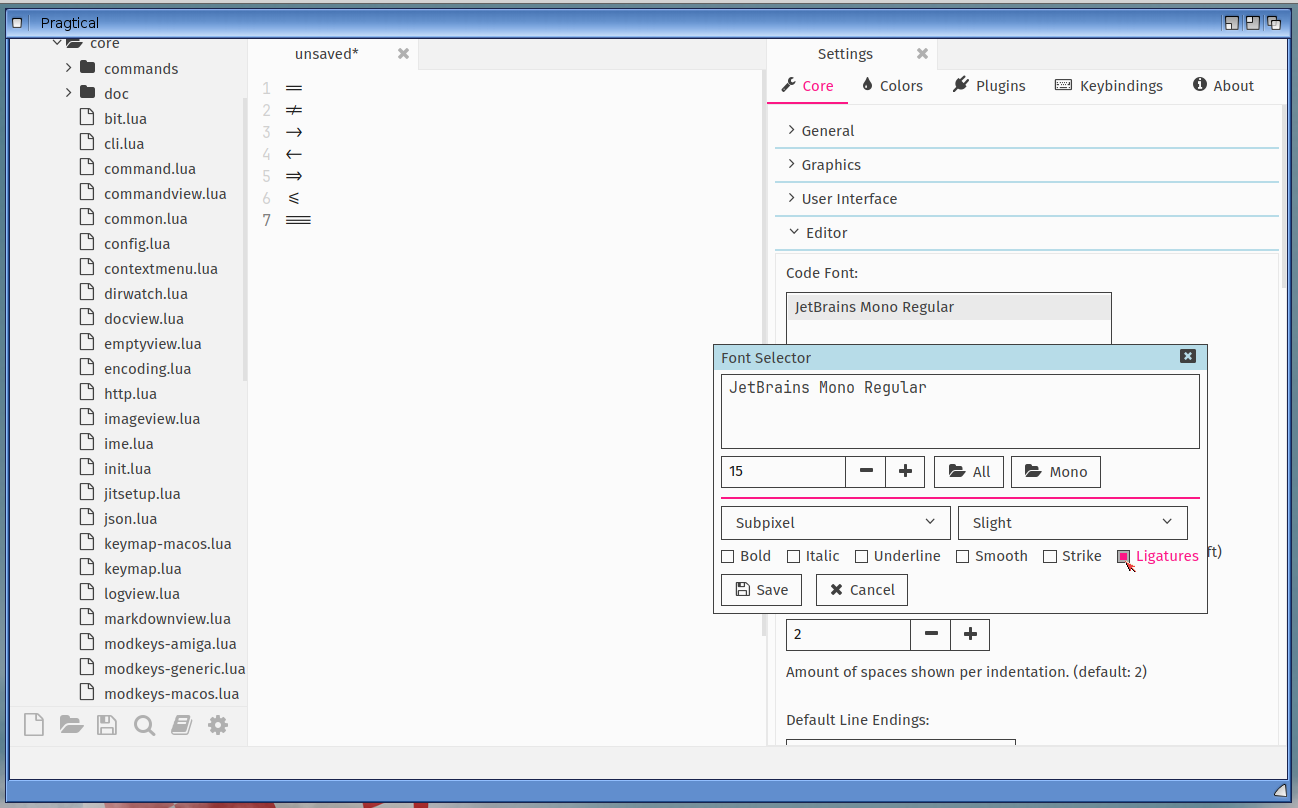Viewport: 1298px width, 808px height.
Task: Click the save disk icon in bottom toolbar
Action: (x=107, y=725)
